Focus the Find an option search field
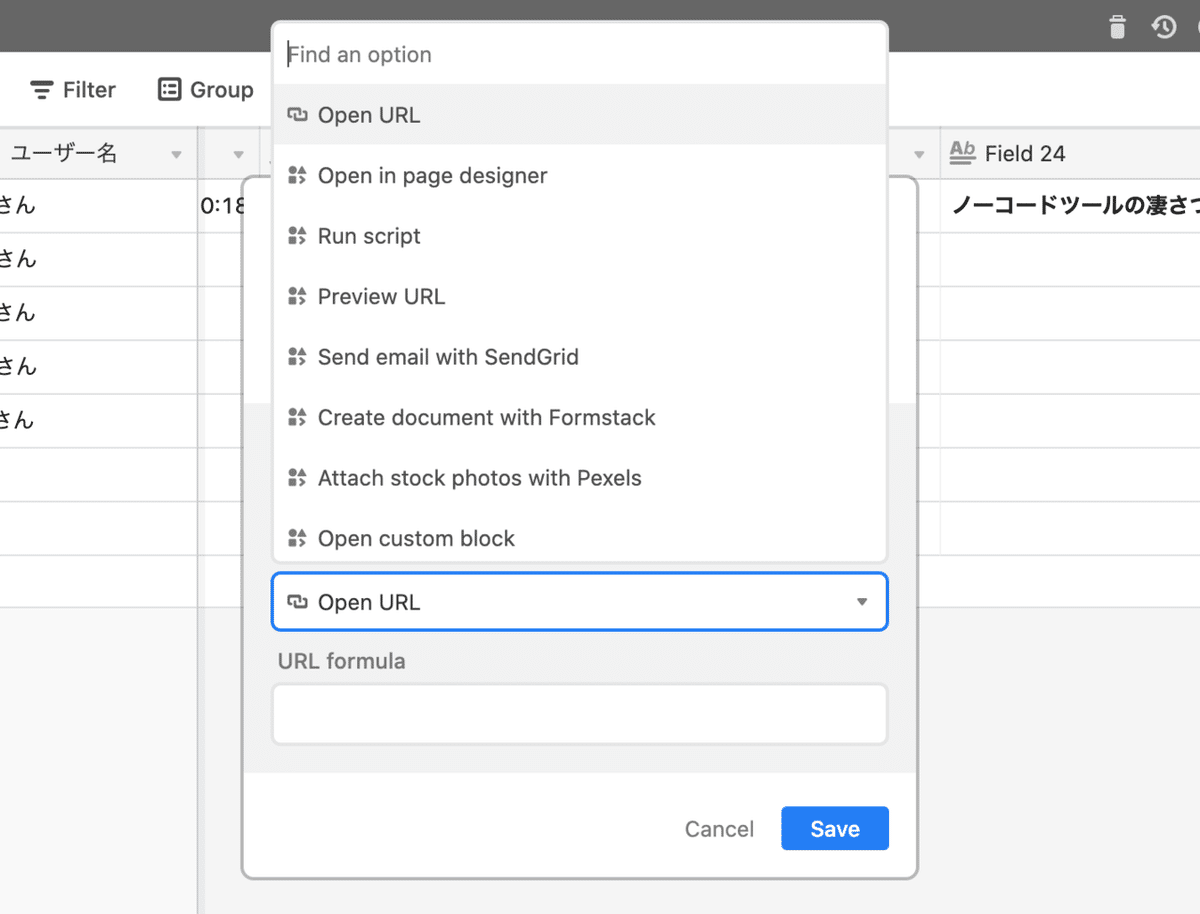Viewport: 1200px width, 914px height. [579, 54]
